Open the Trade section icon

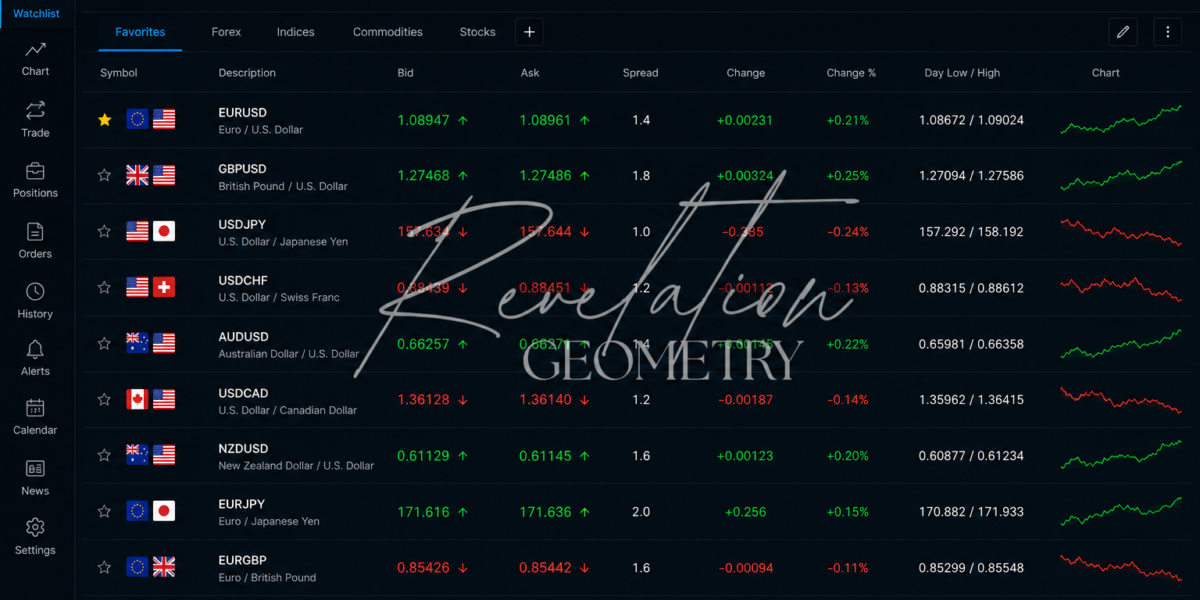(x=35, y=109)
